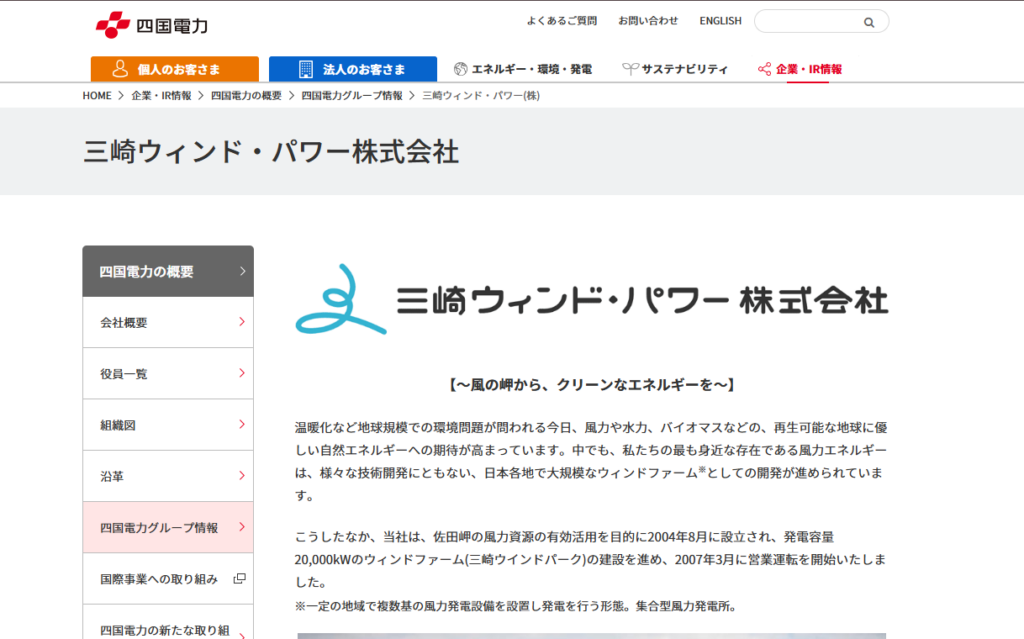
Task: Click 四国電力の概要 breadcrumb link
Action: click(x=246, y=95)
